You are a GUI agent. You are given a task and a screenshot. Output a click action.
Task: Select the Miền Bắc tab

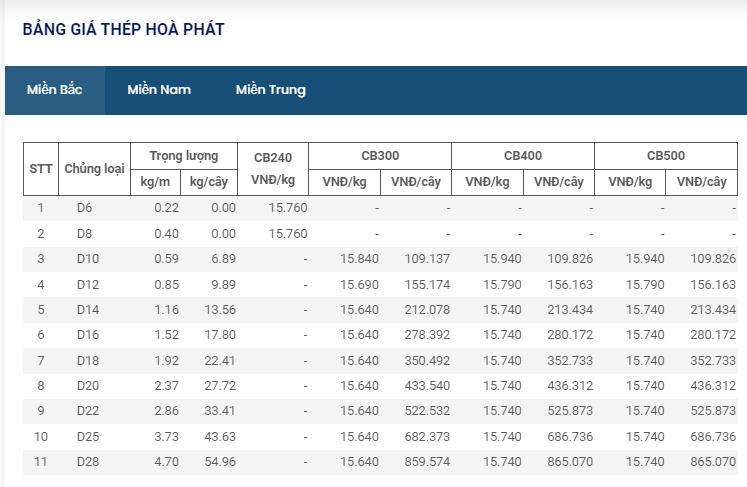tap(54, 90)
